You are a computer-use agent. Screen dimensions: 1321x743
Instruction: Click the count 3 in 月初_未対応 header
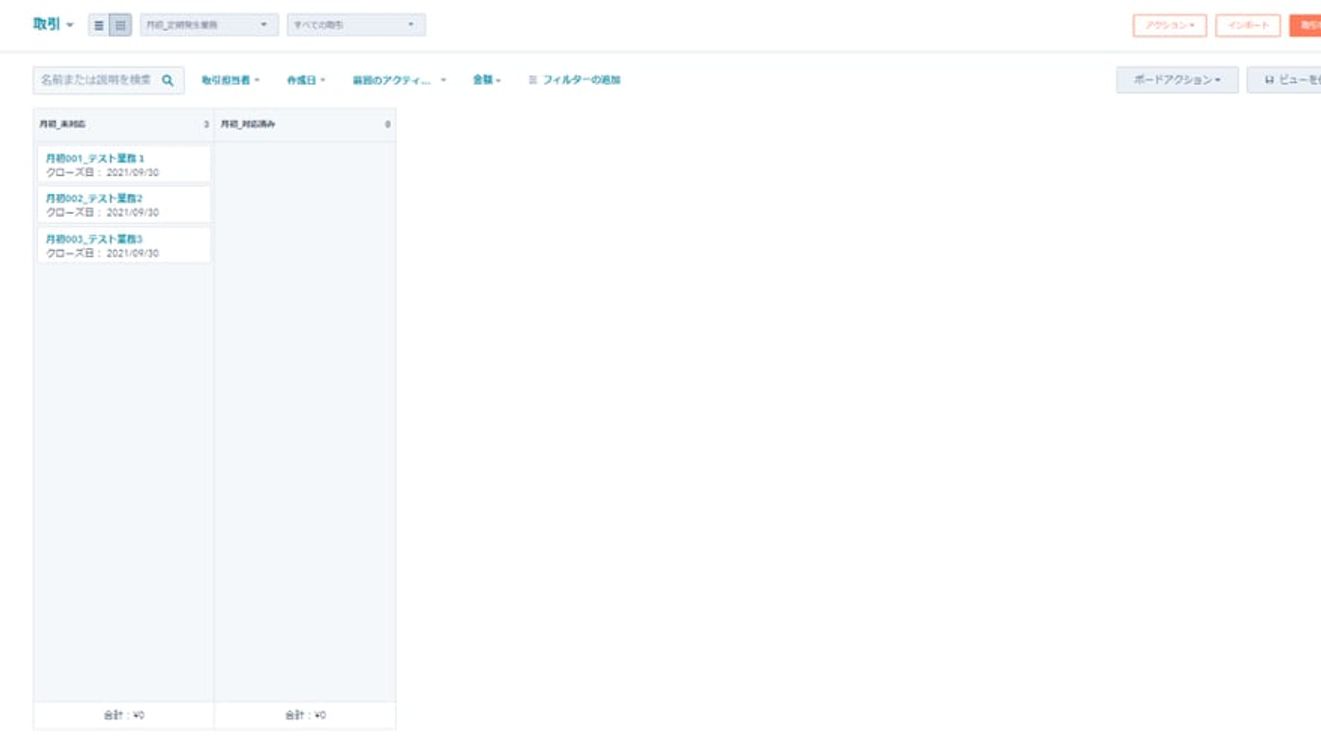[x=206, y=125]
